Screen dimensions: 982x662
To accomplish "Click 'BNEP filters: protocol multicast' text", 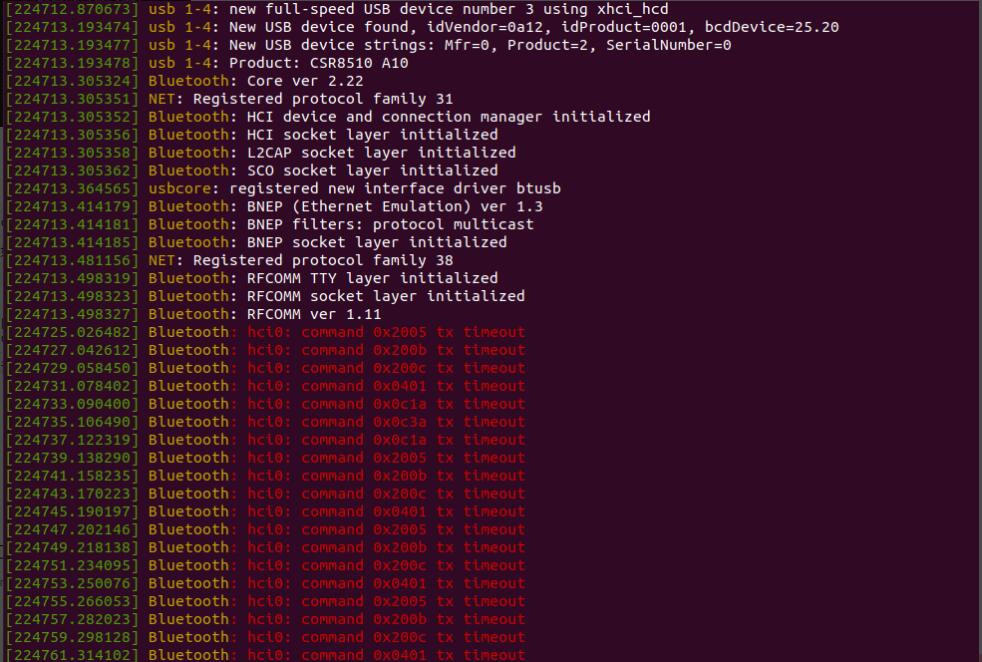I will (x=390, y=224).
